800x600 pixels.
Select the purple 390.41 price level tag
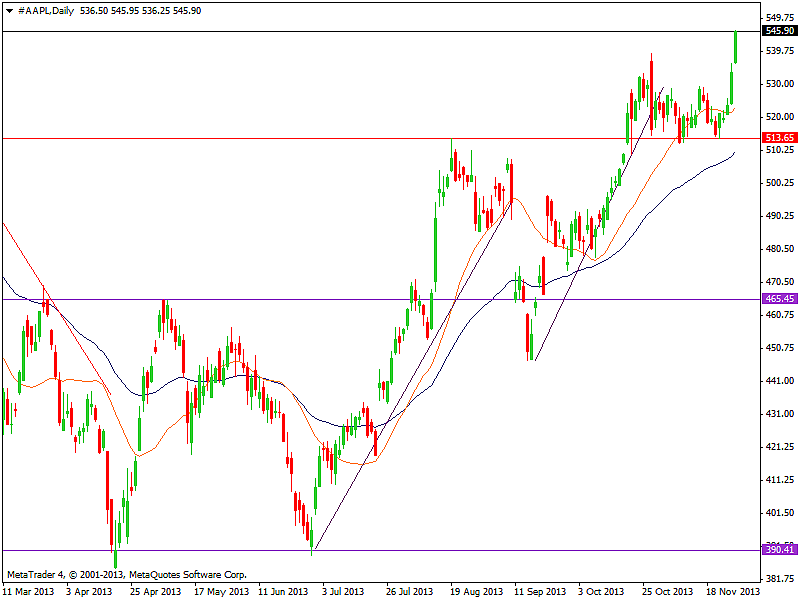778,550
